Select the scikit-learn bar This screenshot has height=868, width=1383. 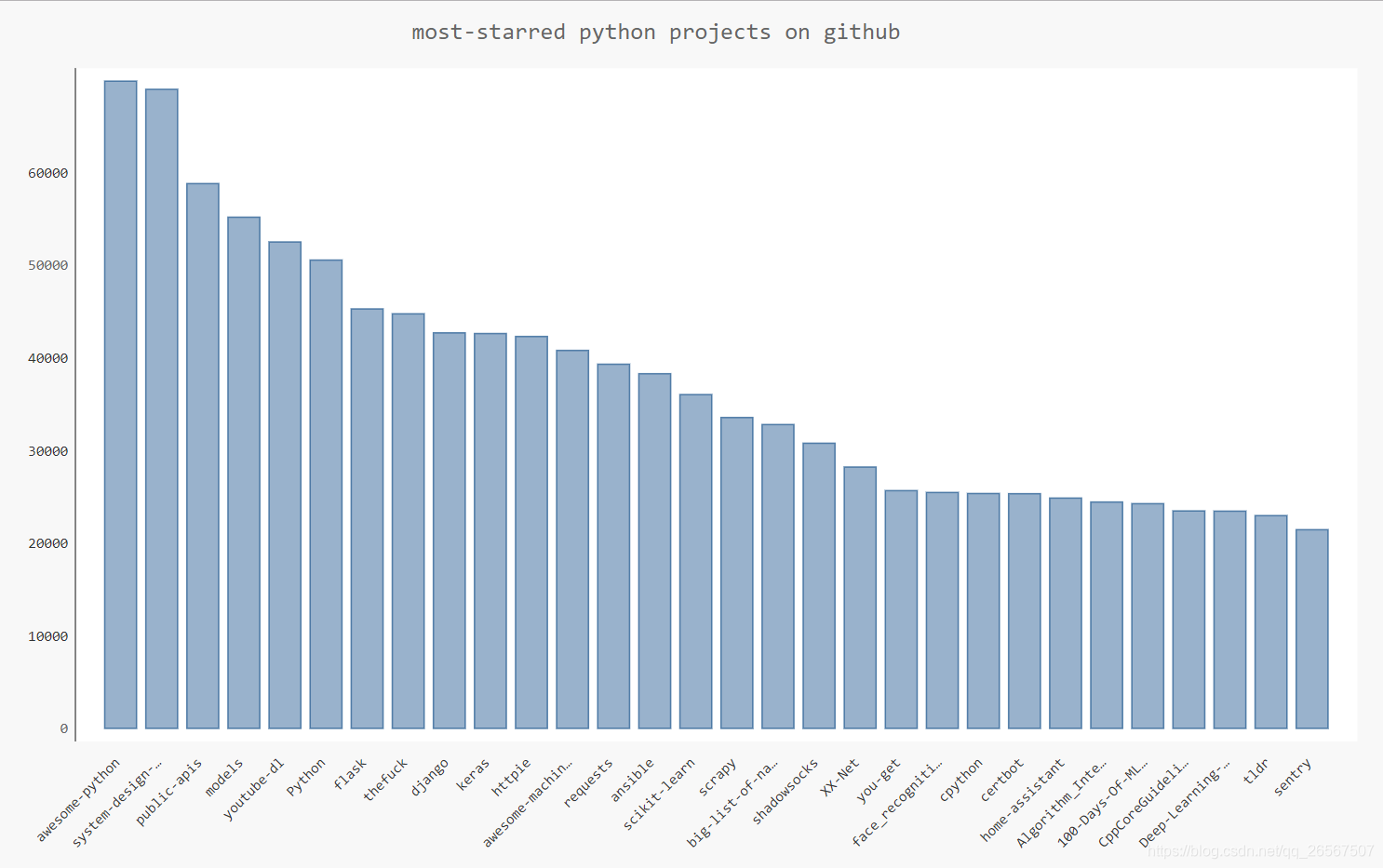696,561
